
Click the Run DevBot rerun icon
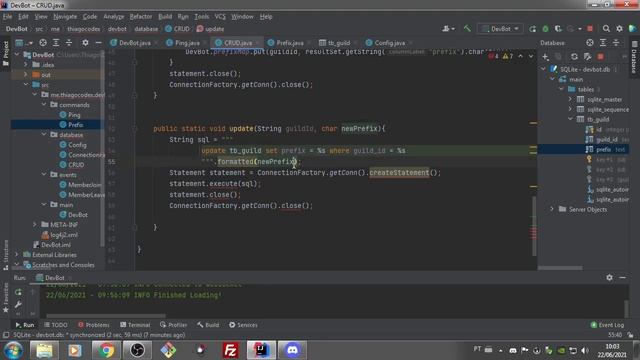point(532,29)
